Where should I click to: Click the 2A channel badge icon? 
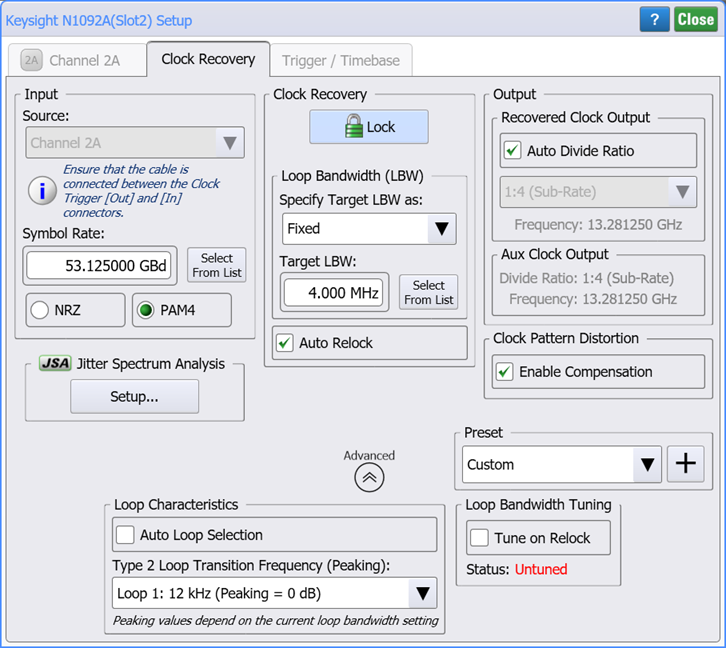point(31,60)
